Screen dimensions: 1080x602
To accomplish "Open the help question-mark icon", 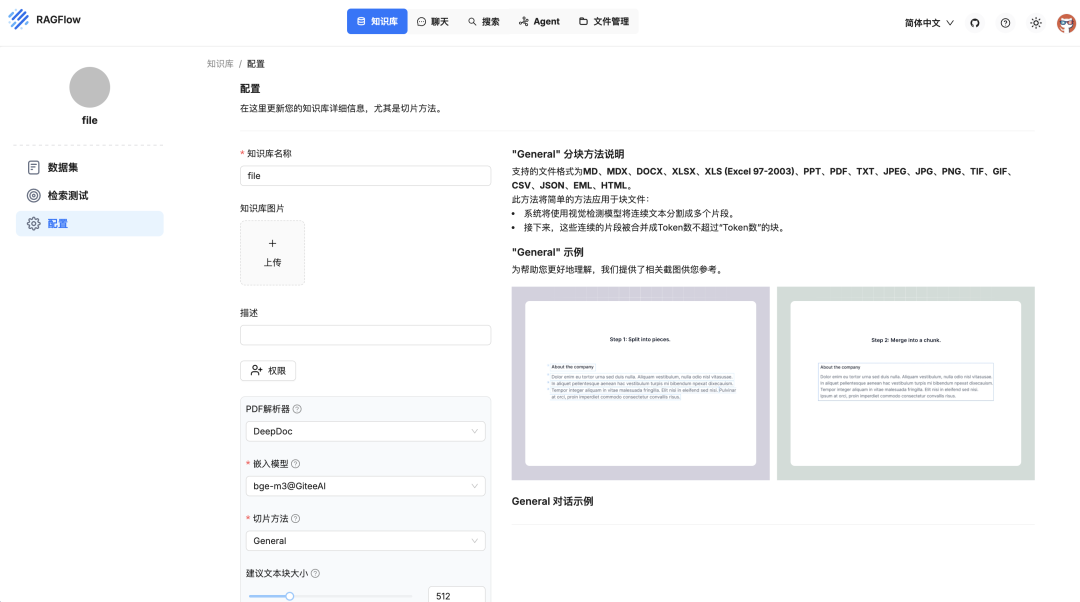I will coord(1004,21).
